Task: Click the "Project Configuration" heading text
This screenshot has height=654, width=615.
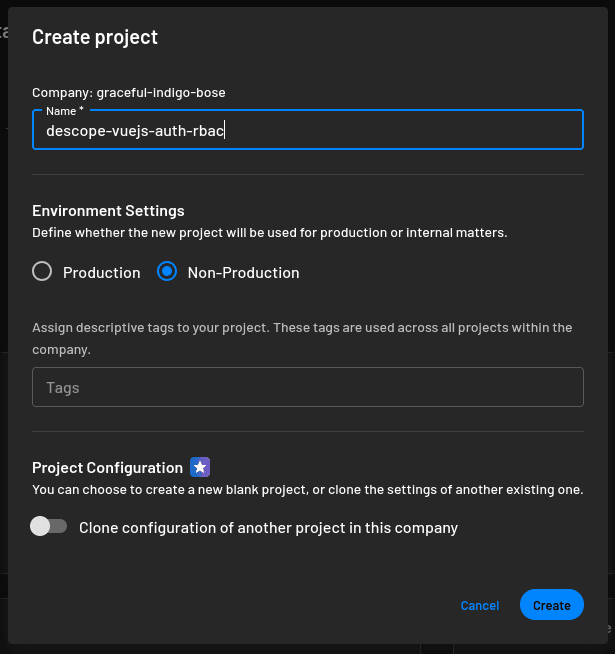Action: [107, 467]
